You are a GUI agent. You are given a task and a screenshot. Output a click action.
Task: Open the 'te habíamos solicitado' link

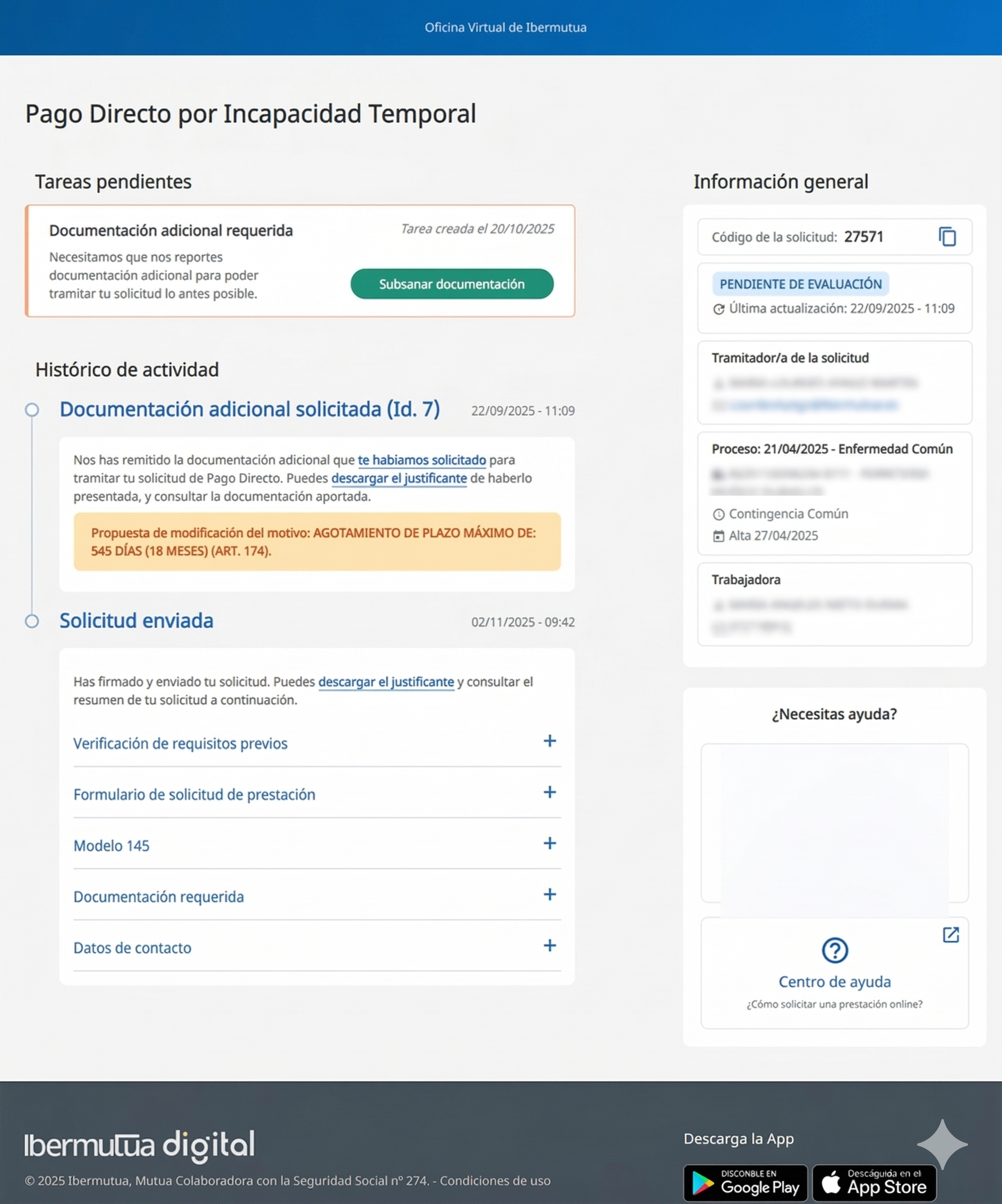pyautogui.click(x=422, y=460)
